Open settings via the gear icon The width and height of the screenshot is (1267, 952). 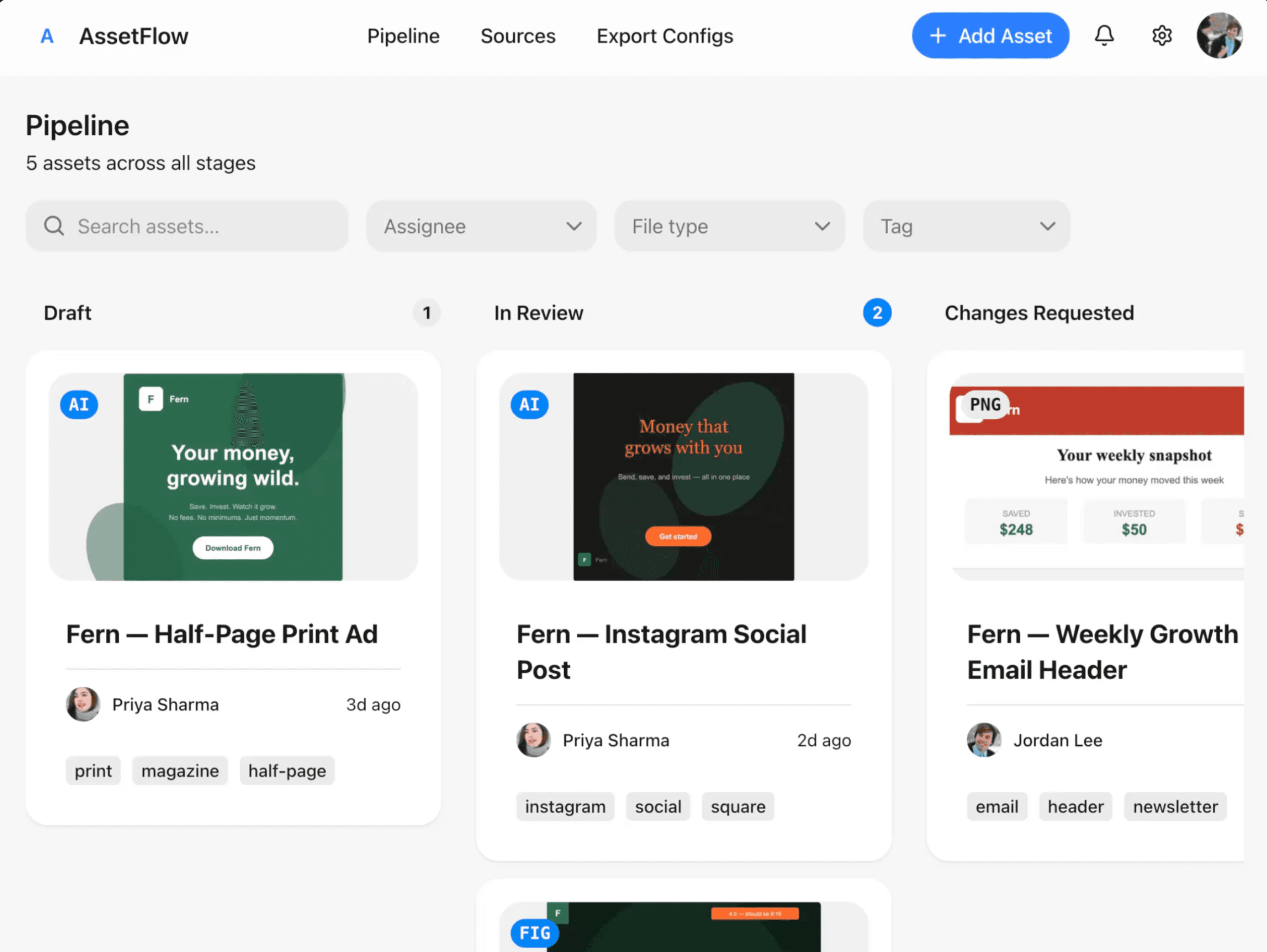click(x=1162, y=35)
